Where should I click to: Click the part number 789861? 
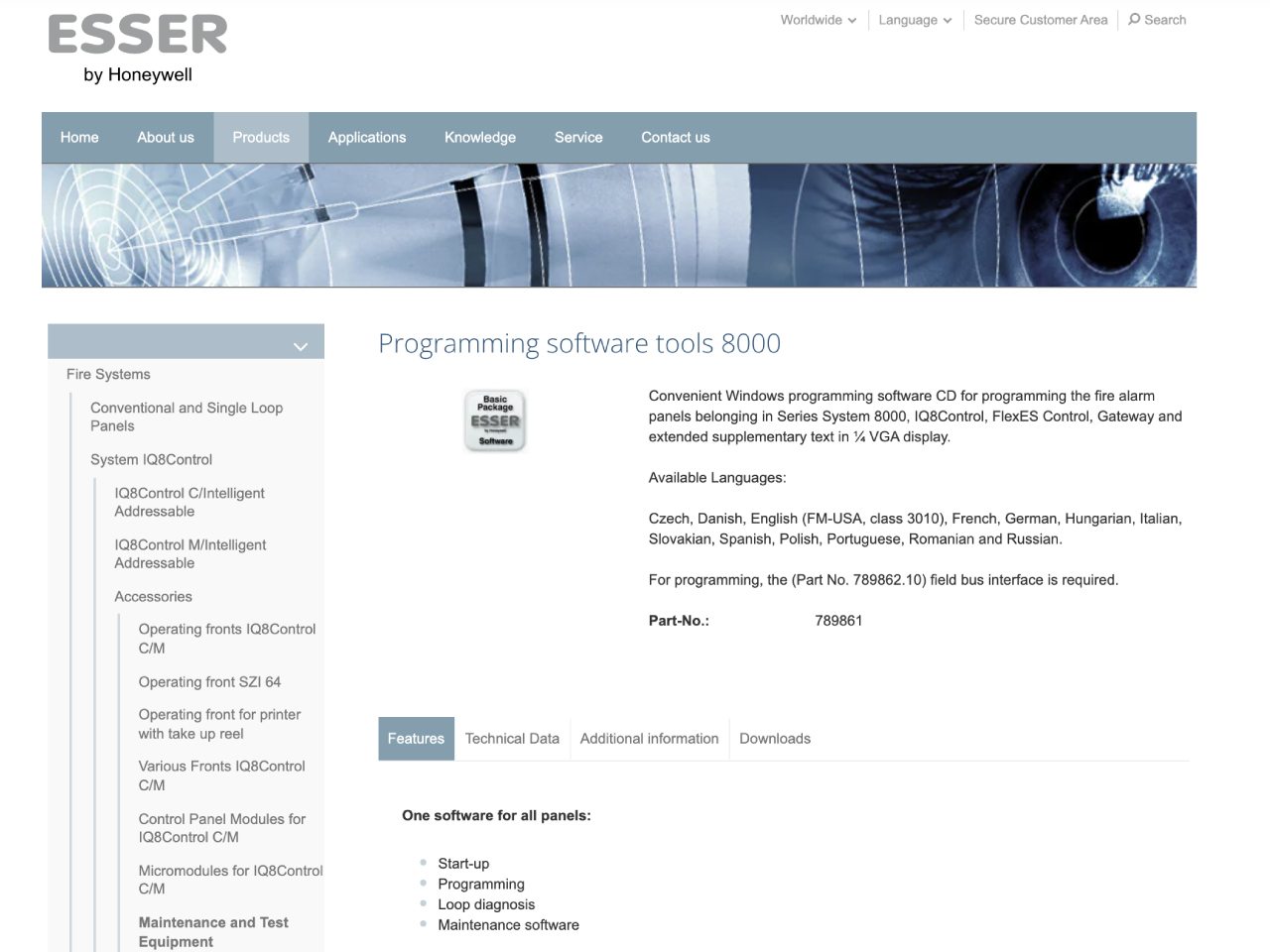tap(838, 621)
